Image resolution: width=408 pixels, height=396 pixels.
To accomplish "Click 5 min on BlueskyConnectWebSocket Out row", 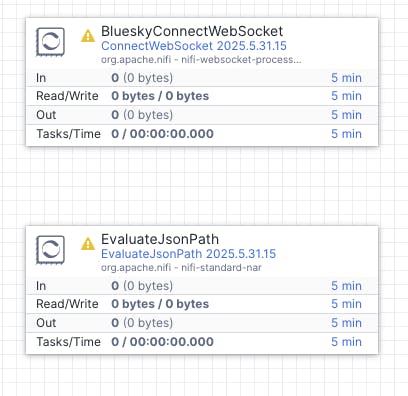I will pyautogui.click(x=346, y=115).
